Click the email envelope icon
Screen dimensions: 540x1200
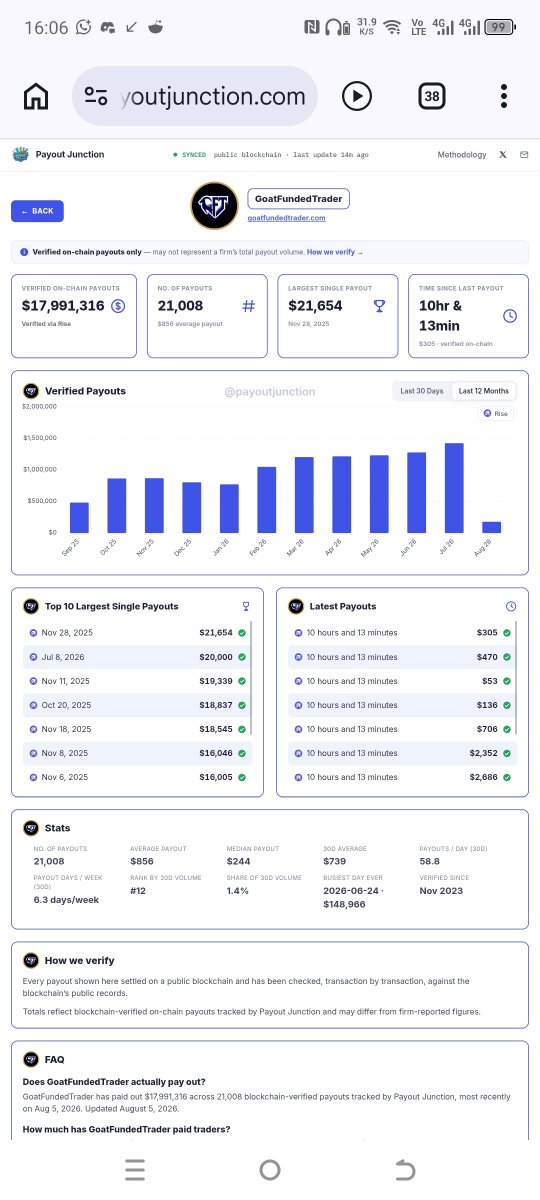524,155
